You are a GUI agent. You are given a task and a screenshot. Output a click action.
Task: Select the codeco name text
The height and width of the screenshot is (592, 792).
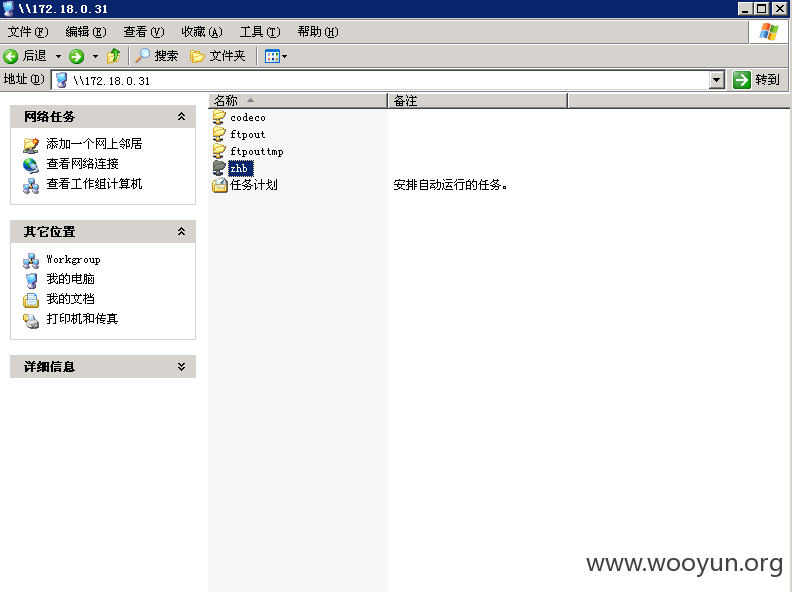(x=248, y=118)
